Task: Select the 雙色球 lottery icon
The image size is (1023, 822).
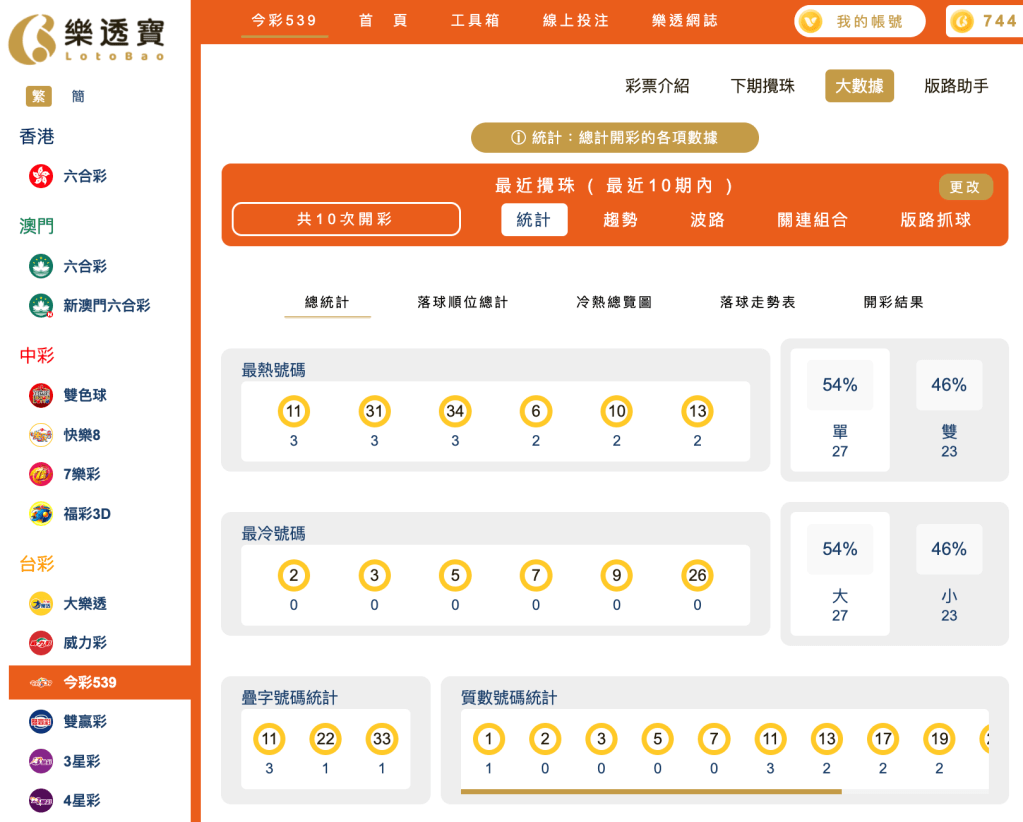Action: point(41,395)
